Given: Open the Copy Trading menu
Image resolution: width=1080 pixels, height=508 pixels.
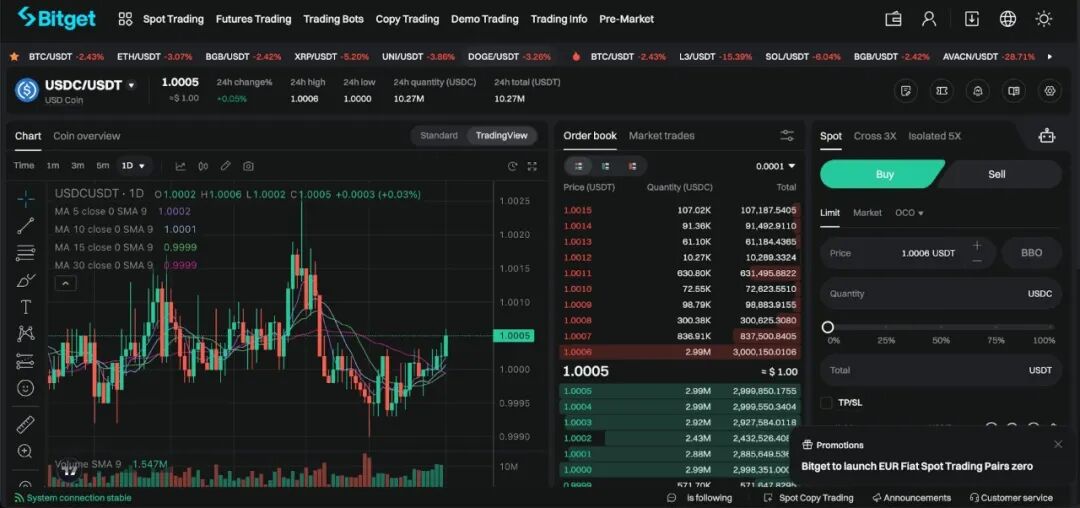Looking at the screenshot, I should pyautogui.click(x=407, y=19).
